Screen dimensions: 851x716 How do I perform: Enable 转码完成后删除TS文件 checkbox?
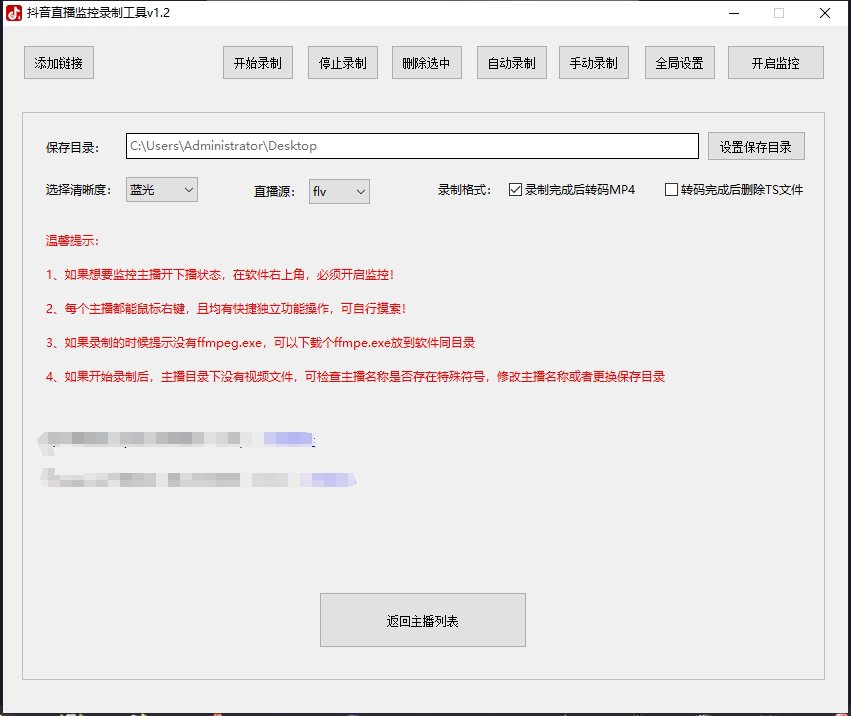point(671,190)
